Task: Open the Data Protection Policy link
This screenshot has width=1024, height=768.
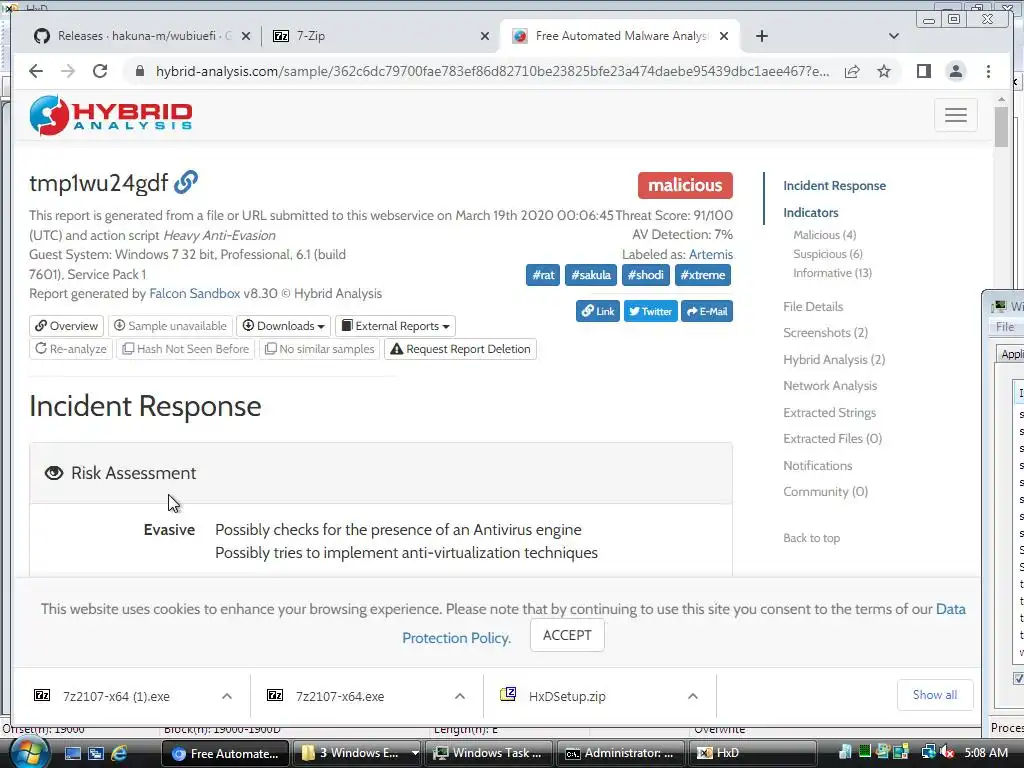Action: (x=456, y=638)
